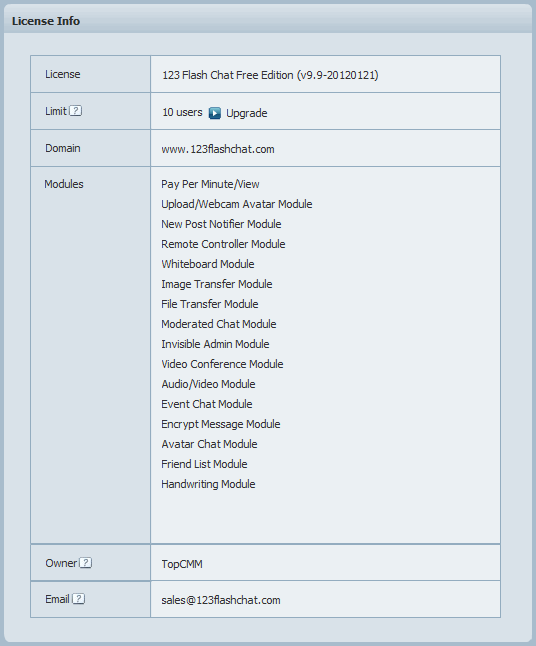Click the sales@123flashchat.com email address
Screen dimensions: 536x646
click(x=221, y=600)
